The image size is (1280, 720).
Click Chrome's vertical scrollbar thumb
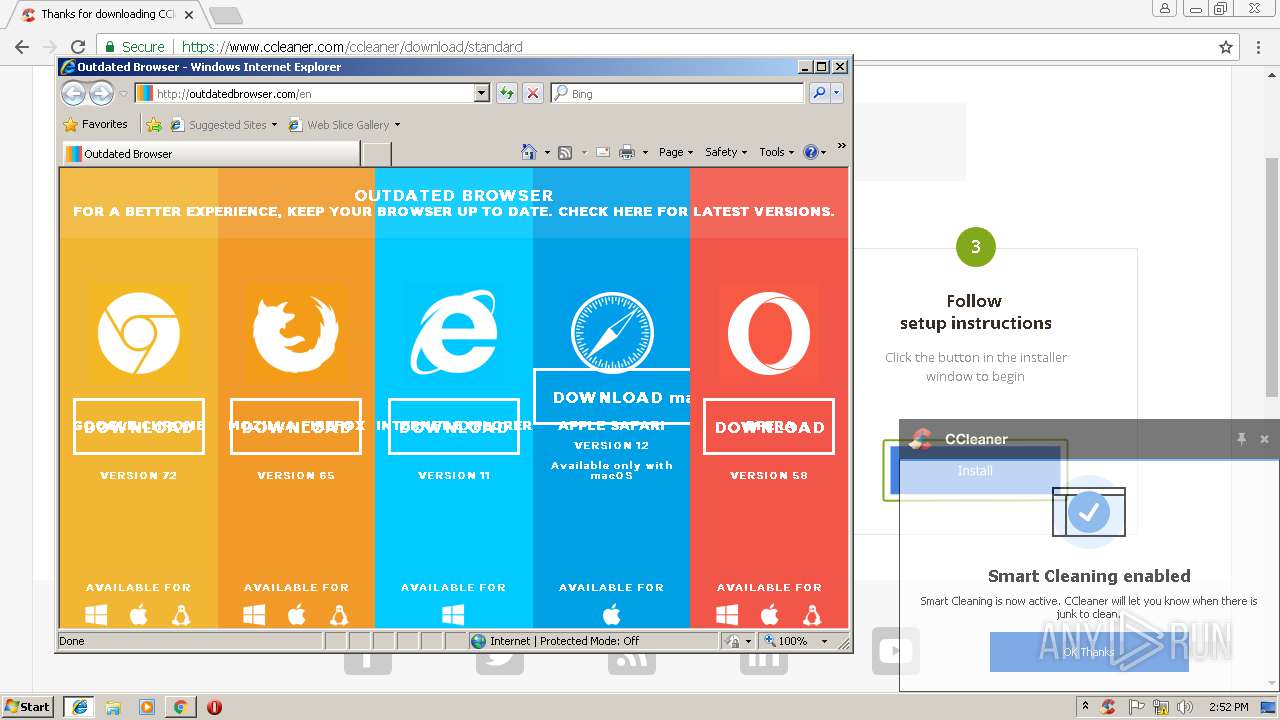[1272, 277]
